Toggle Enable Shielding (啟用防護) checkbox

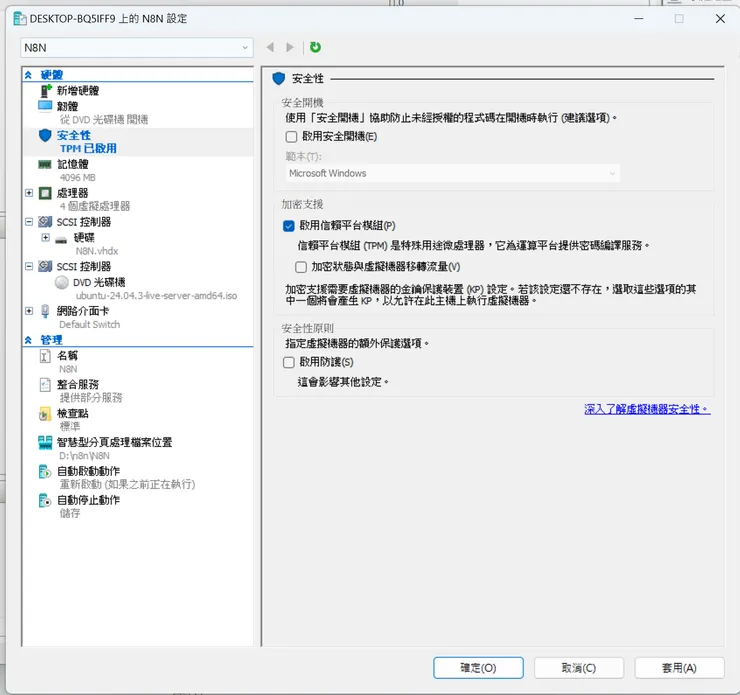click(x=289, y=362)
